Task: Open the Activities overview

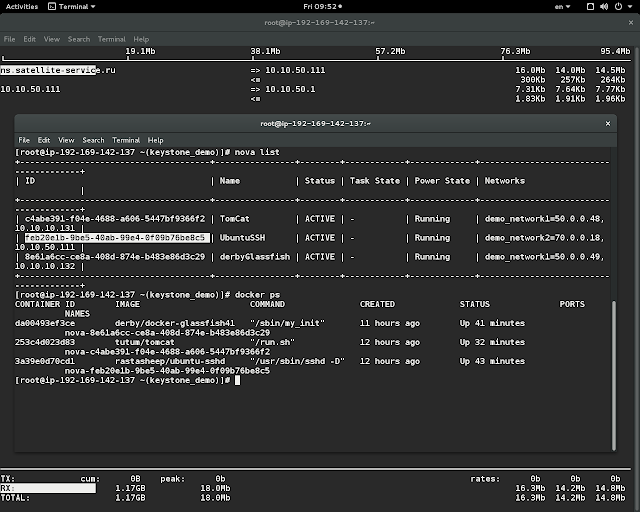Action: tap(22, 7)
